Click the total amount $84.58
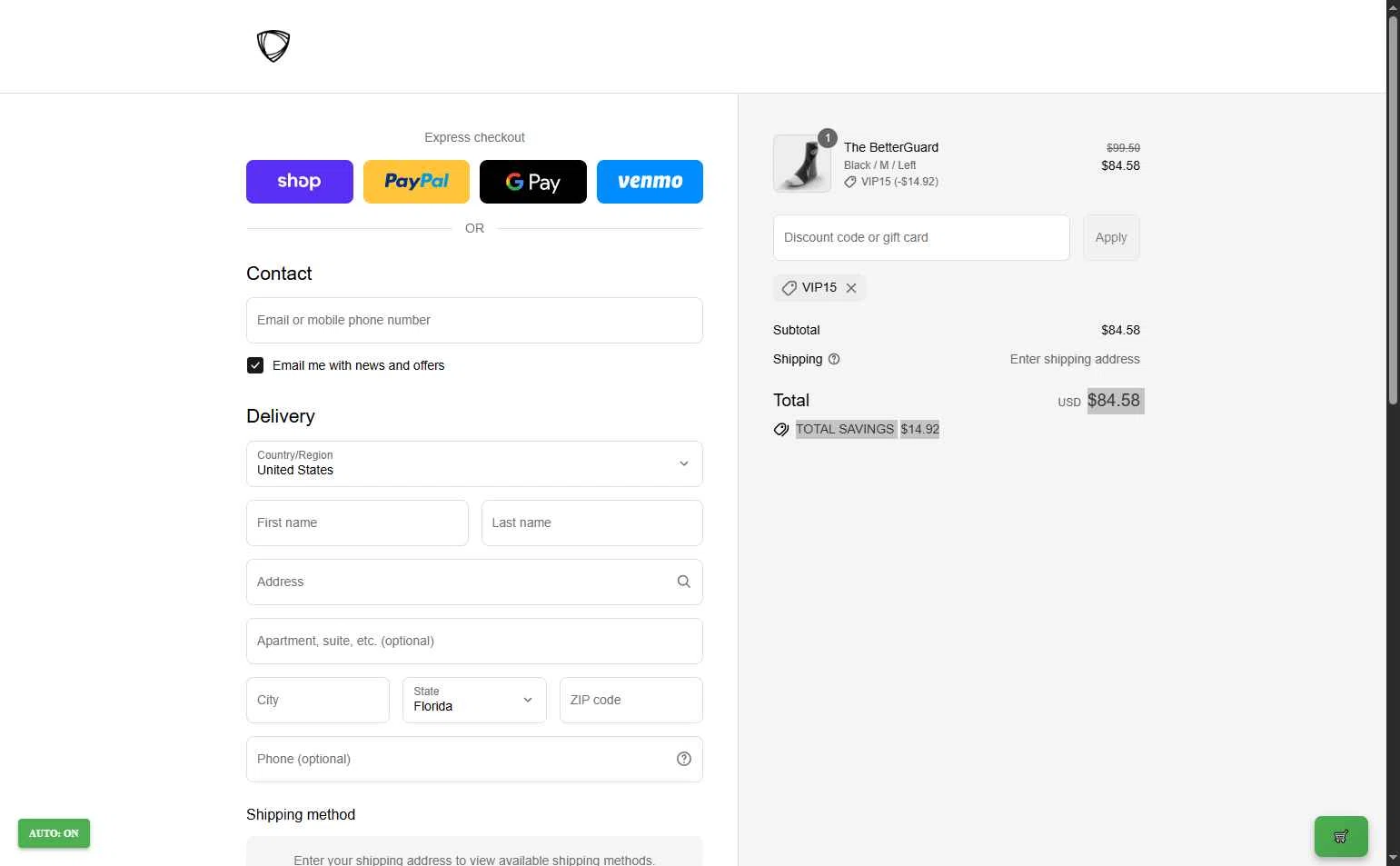Screen dimensions: 1400x866 (1114, 401)
